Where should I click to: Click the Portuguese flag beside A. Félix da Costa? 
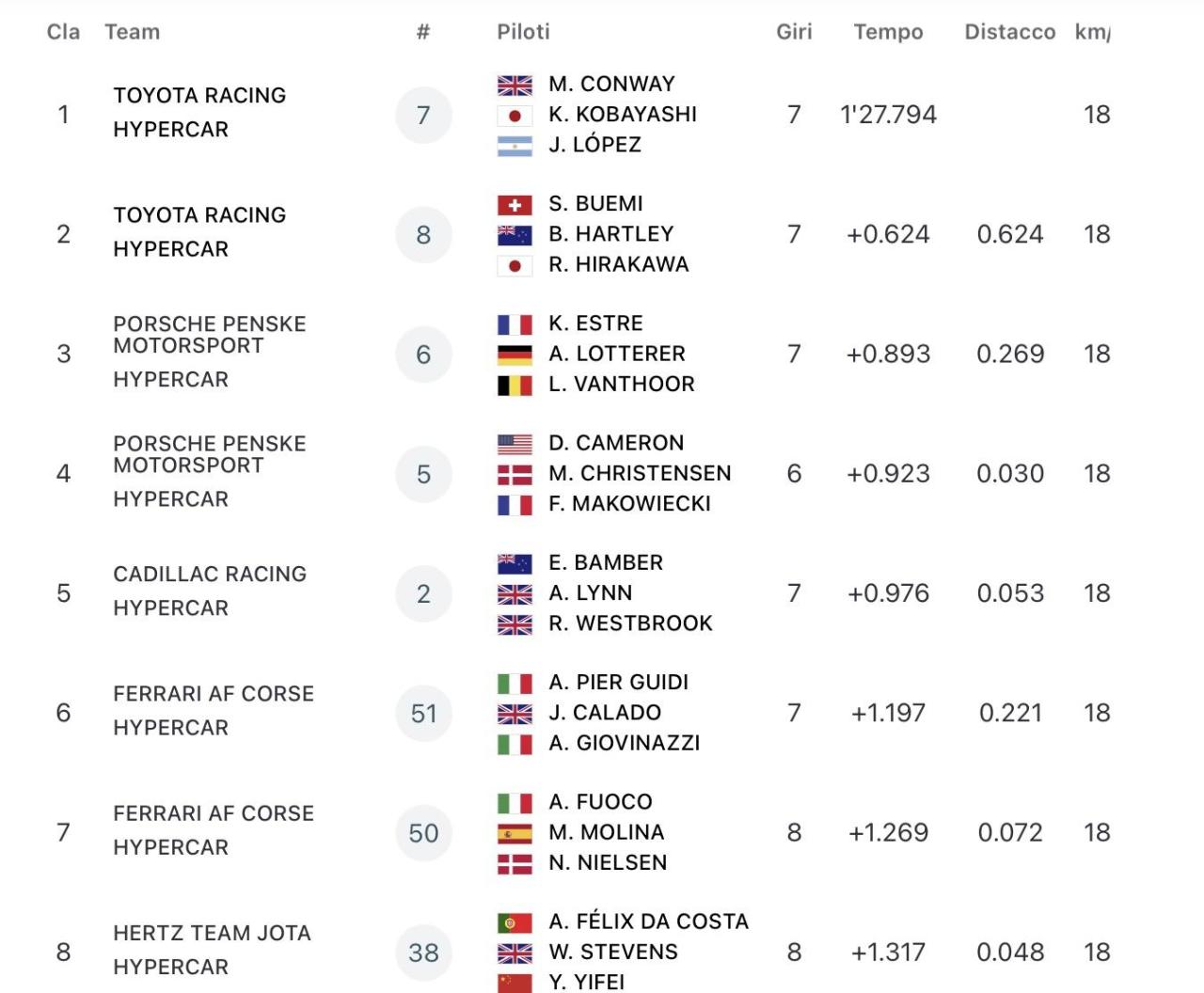[515, 923]
